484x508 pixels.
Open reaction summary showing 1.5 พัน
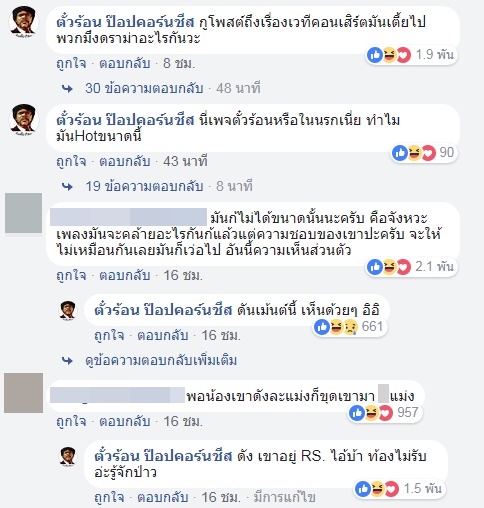398,489
